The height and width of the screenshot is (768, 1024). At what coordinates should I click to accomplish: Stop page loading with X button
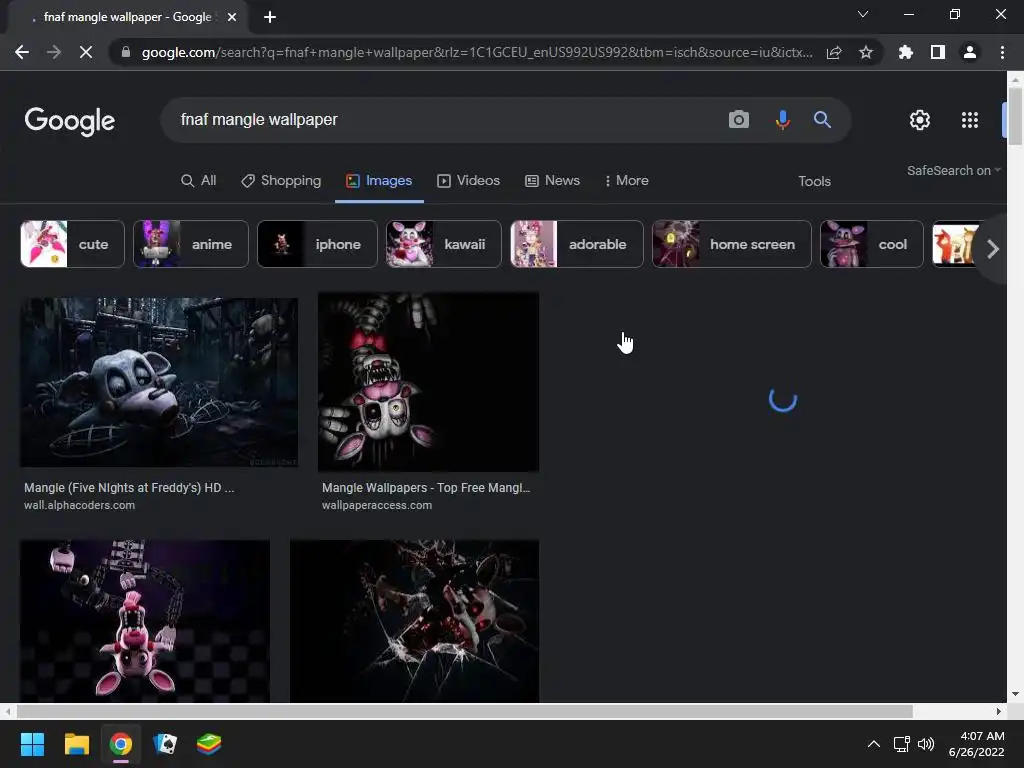(x=86, y=52)
